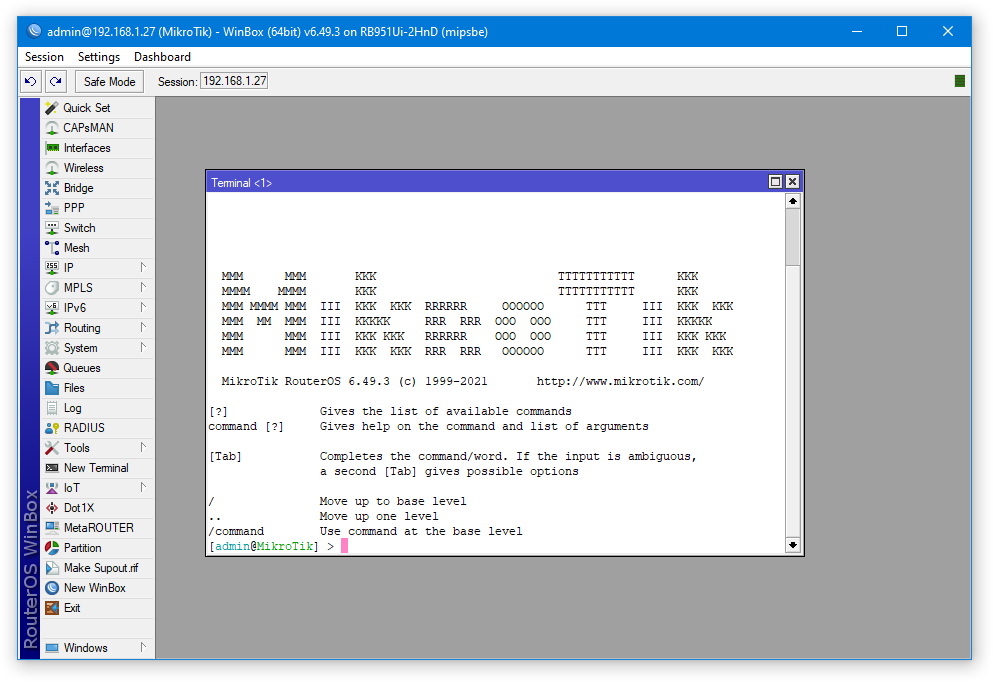Expand the IoT submenu

coord(143,487)
